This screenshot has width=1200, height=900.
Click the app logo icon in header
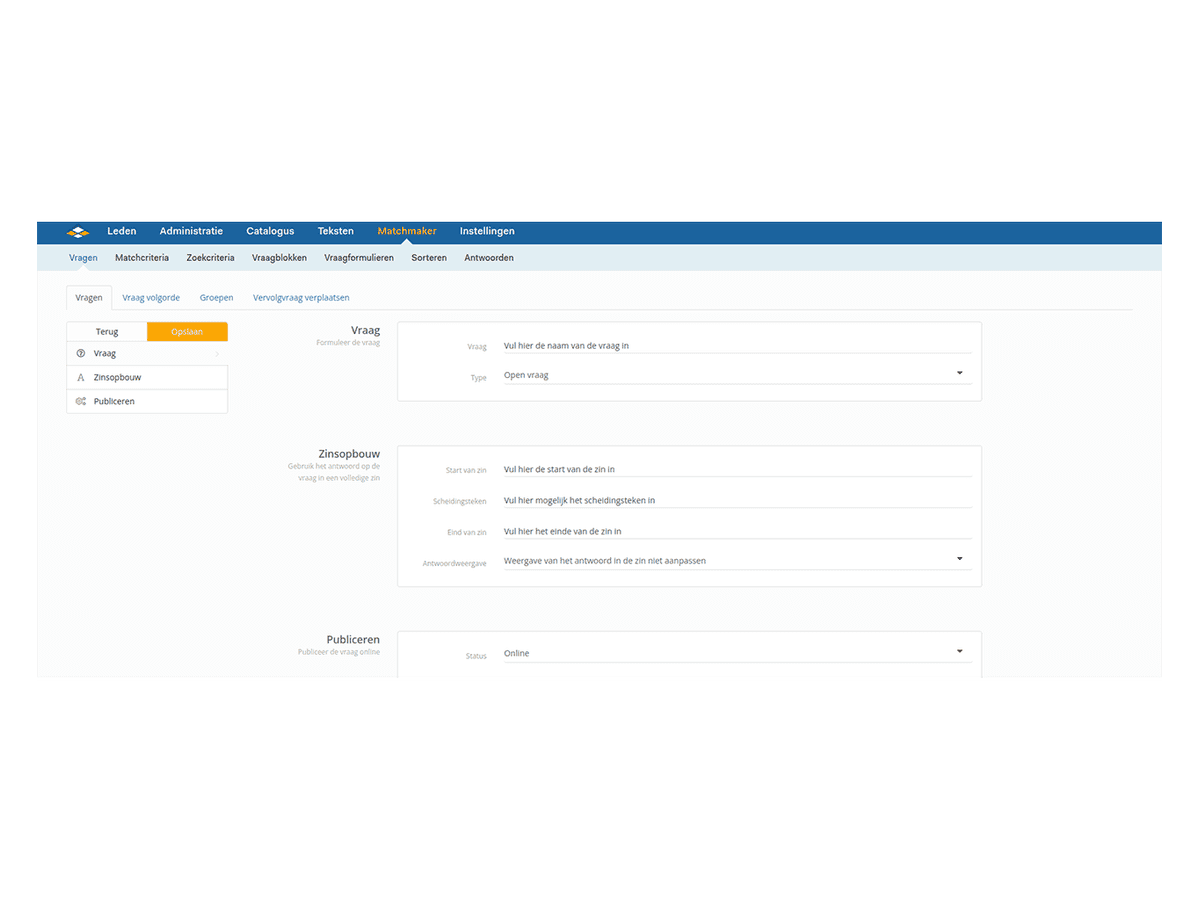coord(78,232)
